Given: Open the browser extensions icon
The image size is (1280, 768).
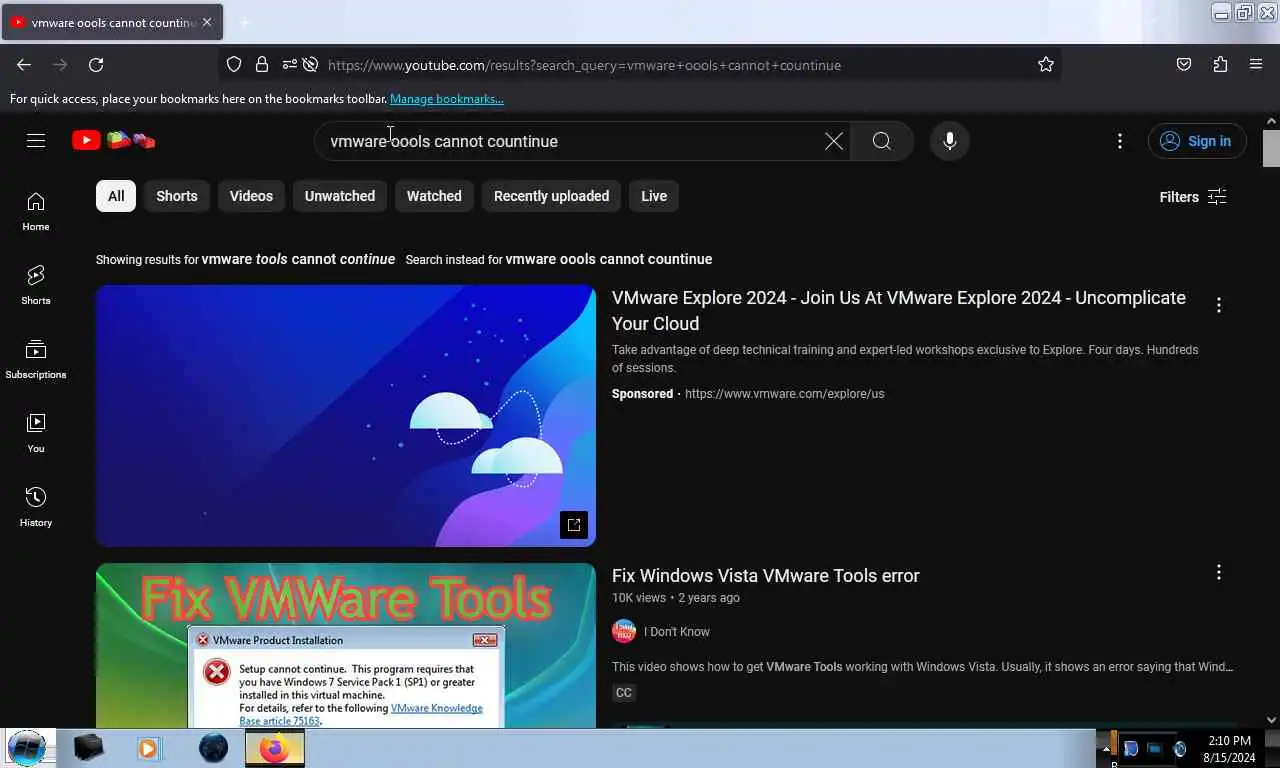Looking at the screenshot, I should pyautogui.click(x=1220, y=65).
